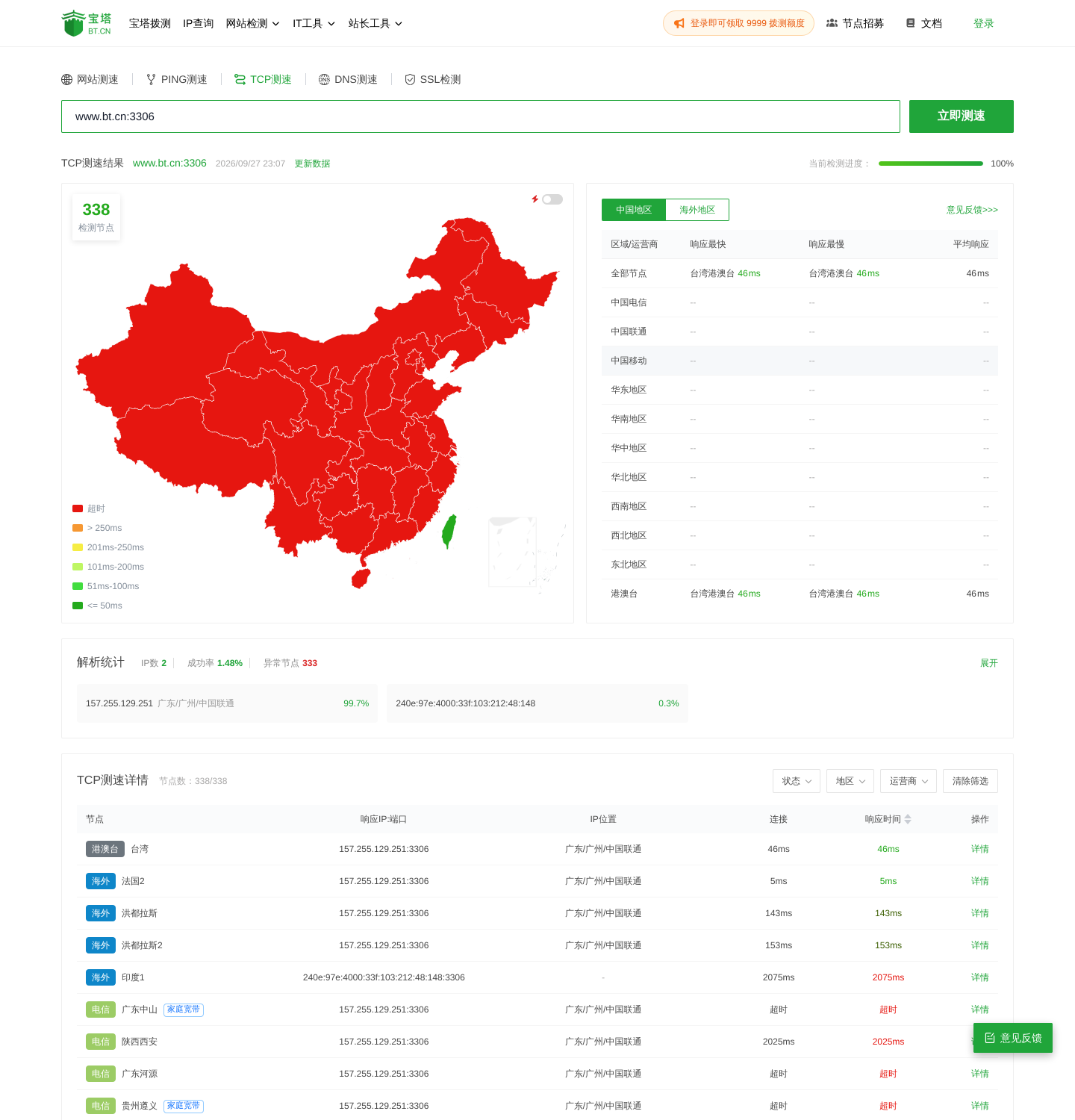Click the branch icon beside PING测速
Viewport: 1075px width, 1120px height.
coord(152,80)
